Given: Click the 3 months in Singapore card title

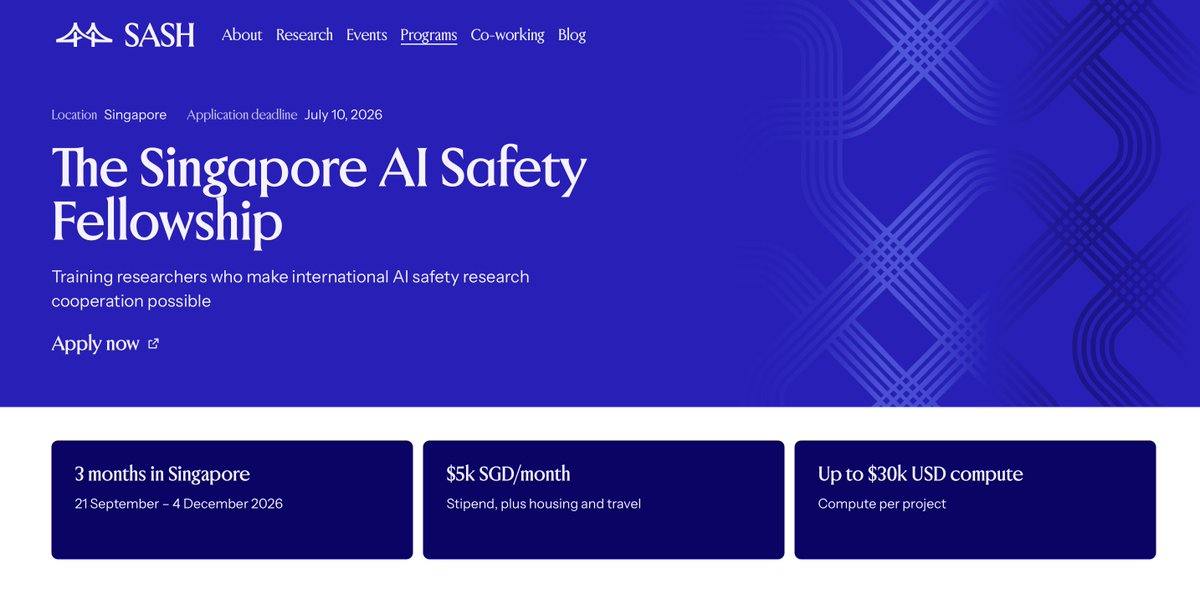Looking at the screenshot, I should pyautogui.click(x=162, y=474).
